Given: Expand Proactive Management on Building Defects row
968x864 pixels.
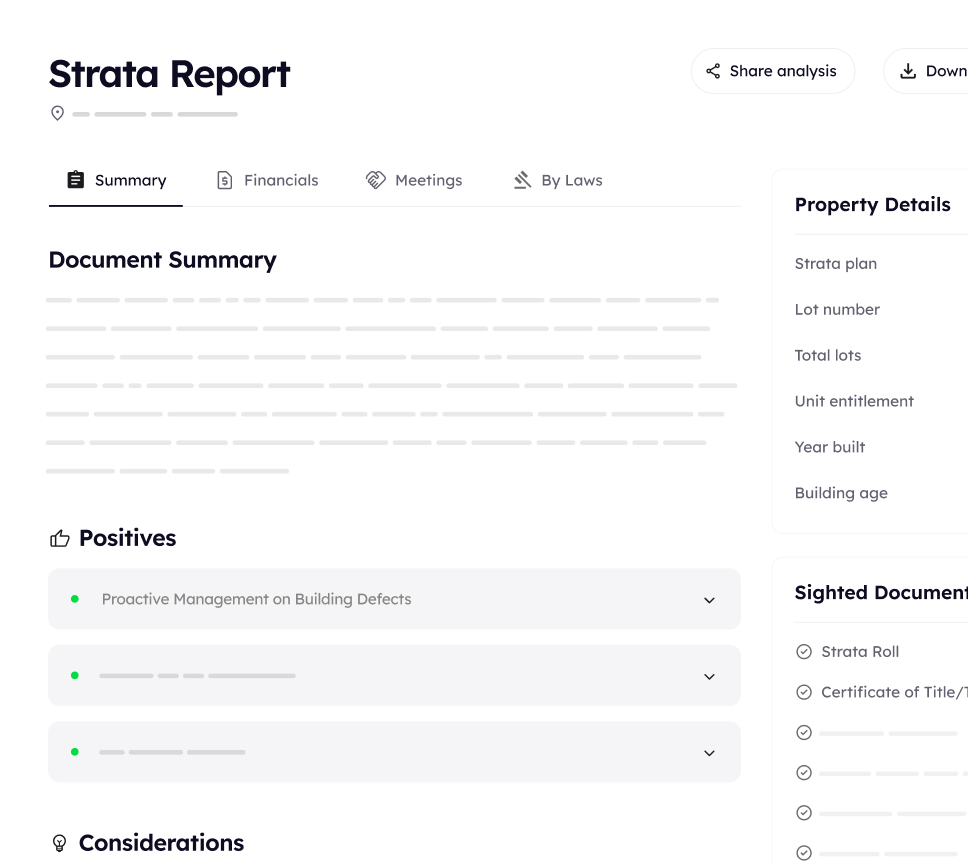Looking at the screenshot, I should (394, 599).
